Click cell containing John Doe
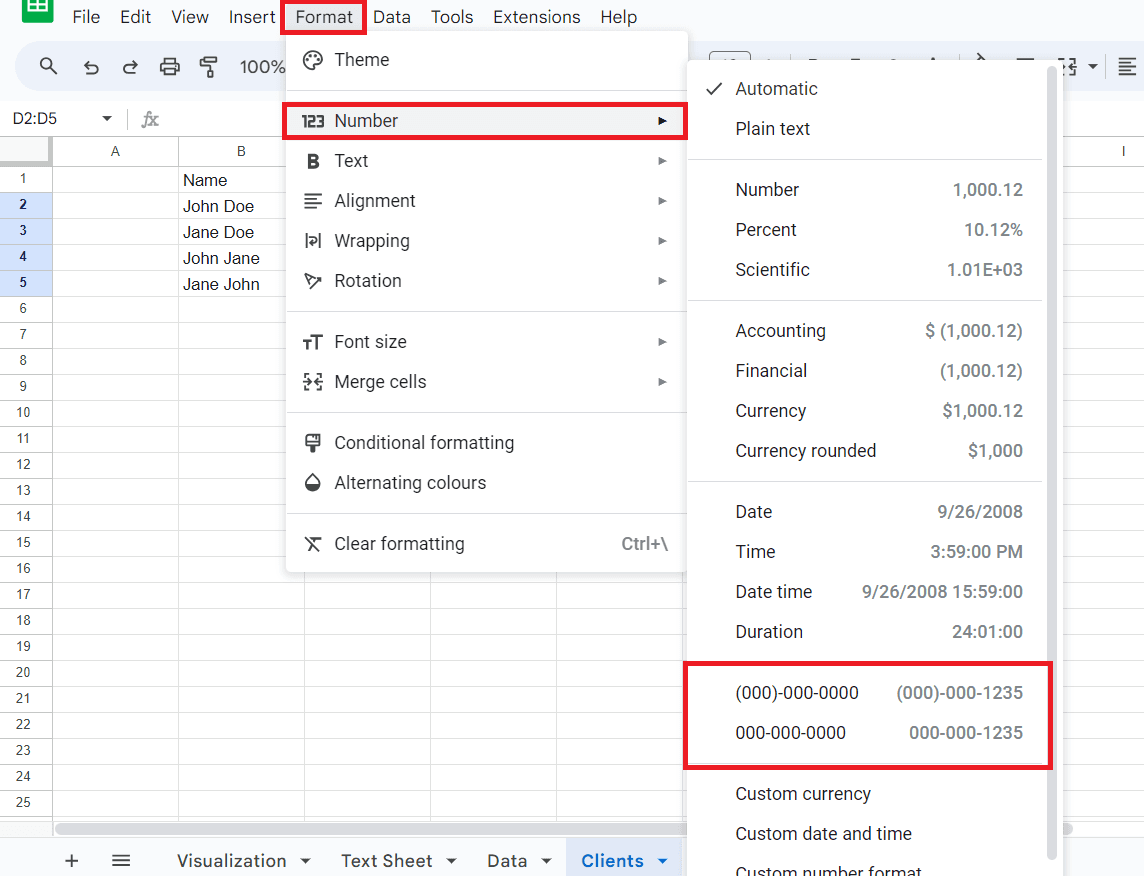Viewport: 1144px width, 876px height. click(232, 206)
